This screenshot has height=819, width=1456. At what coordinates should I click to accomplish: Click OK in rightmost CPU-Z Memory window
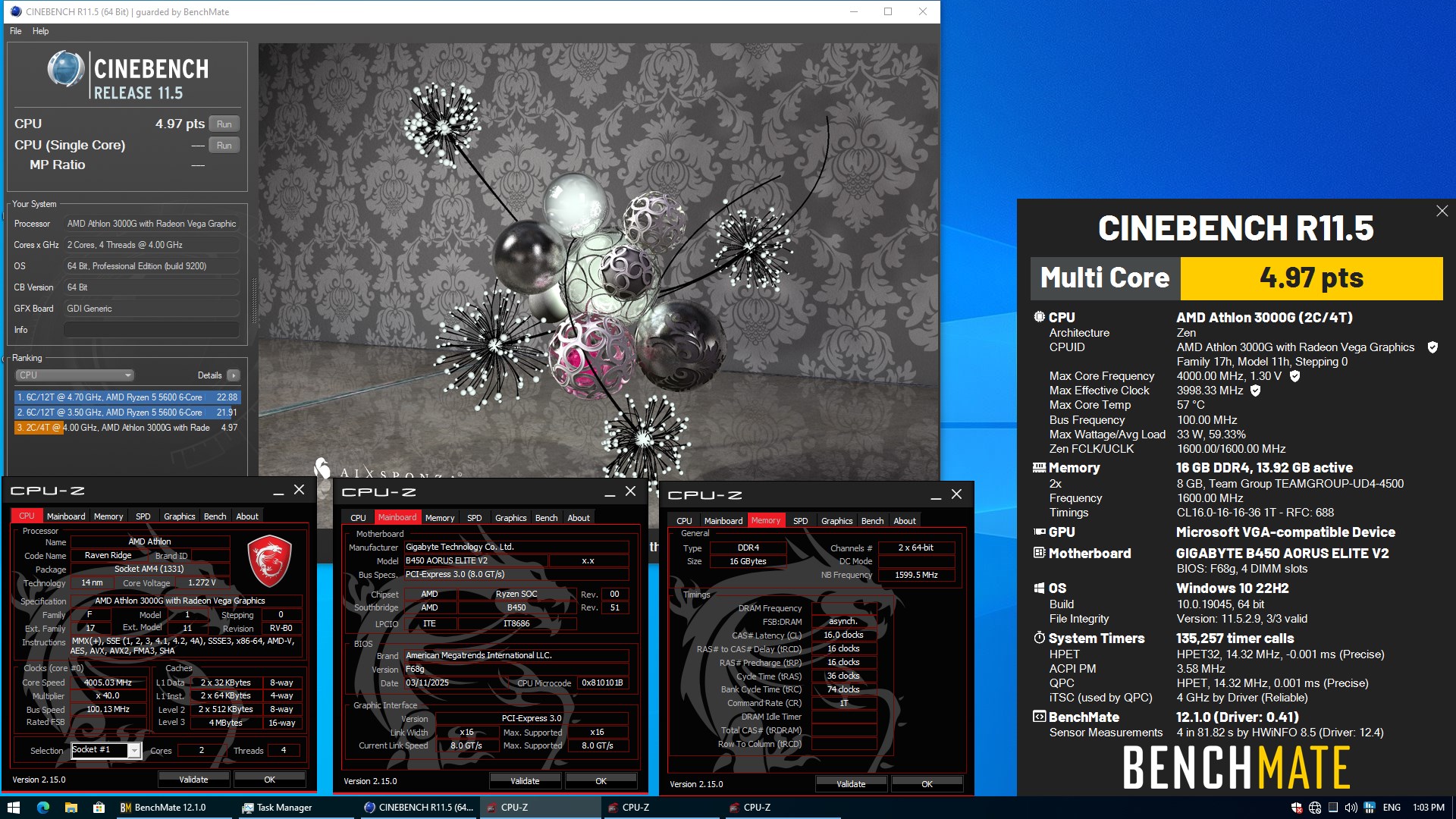(x=927, y=784)
